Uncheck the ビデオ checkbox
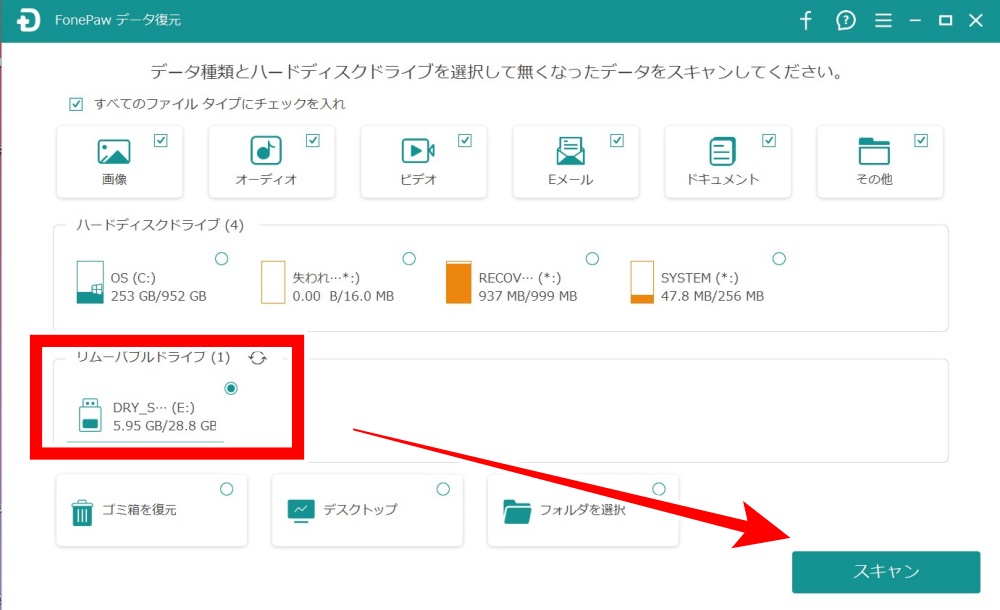The width and height of the screenshot is (1000, 610). (465, 140)
